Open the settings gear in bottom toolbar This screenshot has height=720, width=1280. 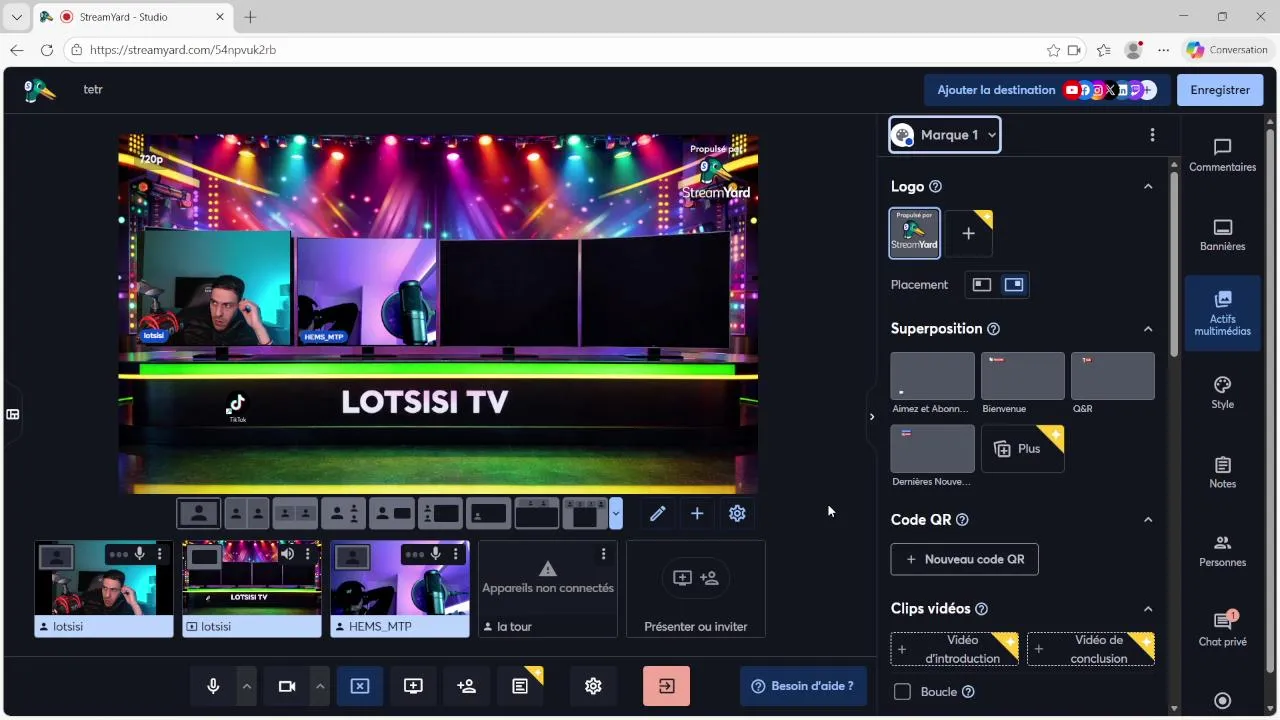coord(593,686)
